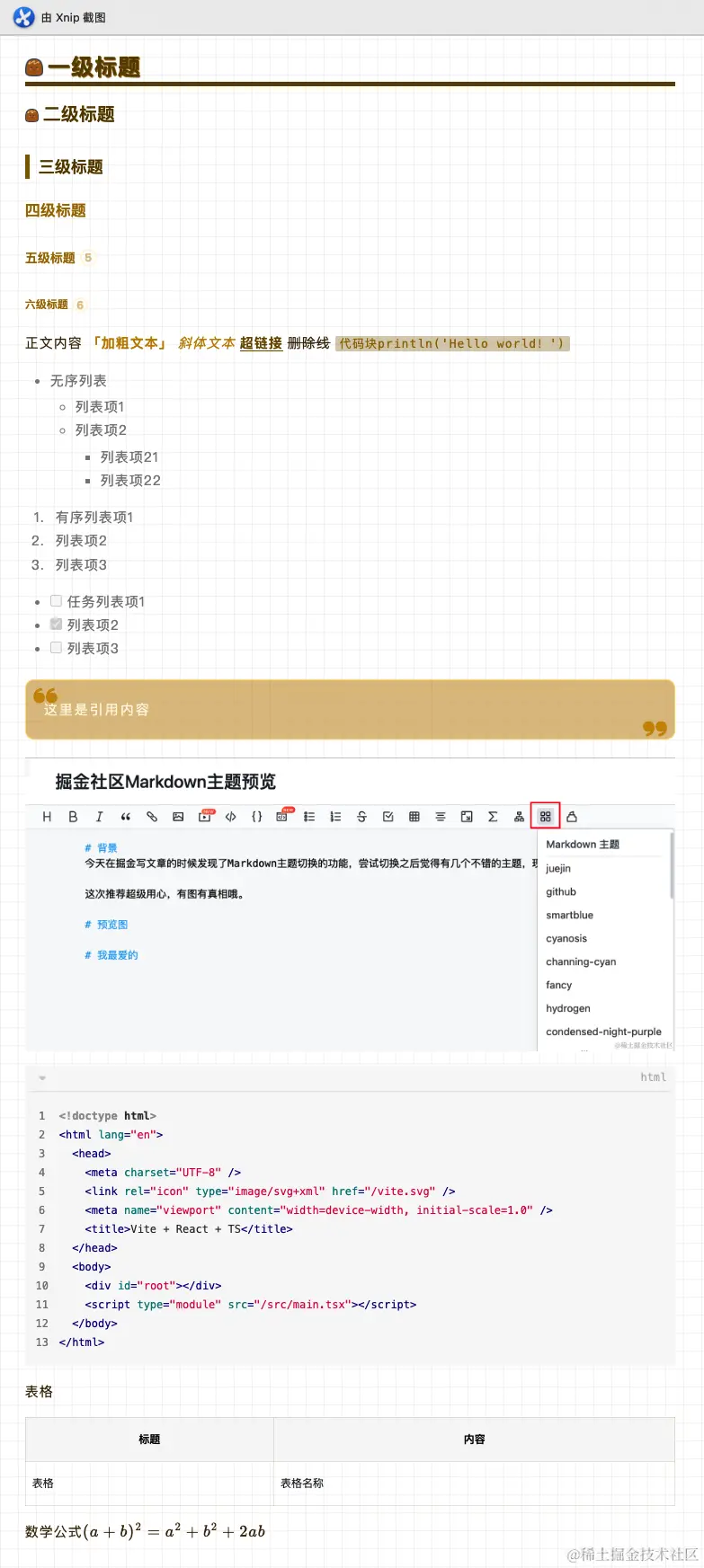Select the juejin theme
The height and width of the screenshot is (1568, 704).
click(558, 868)
